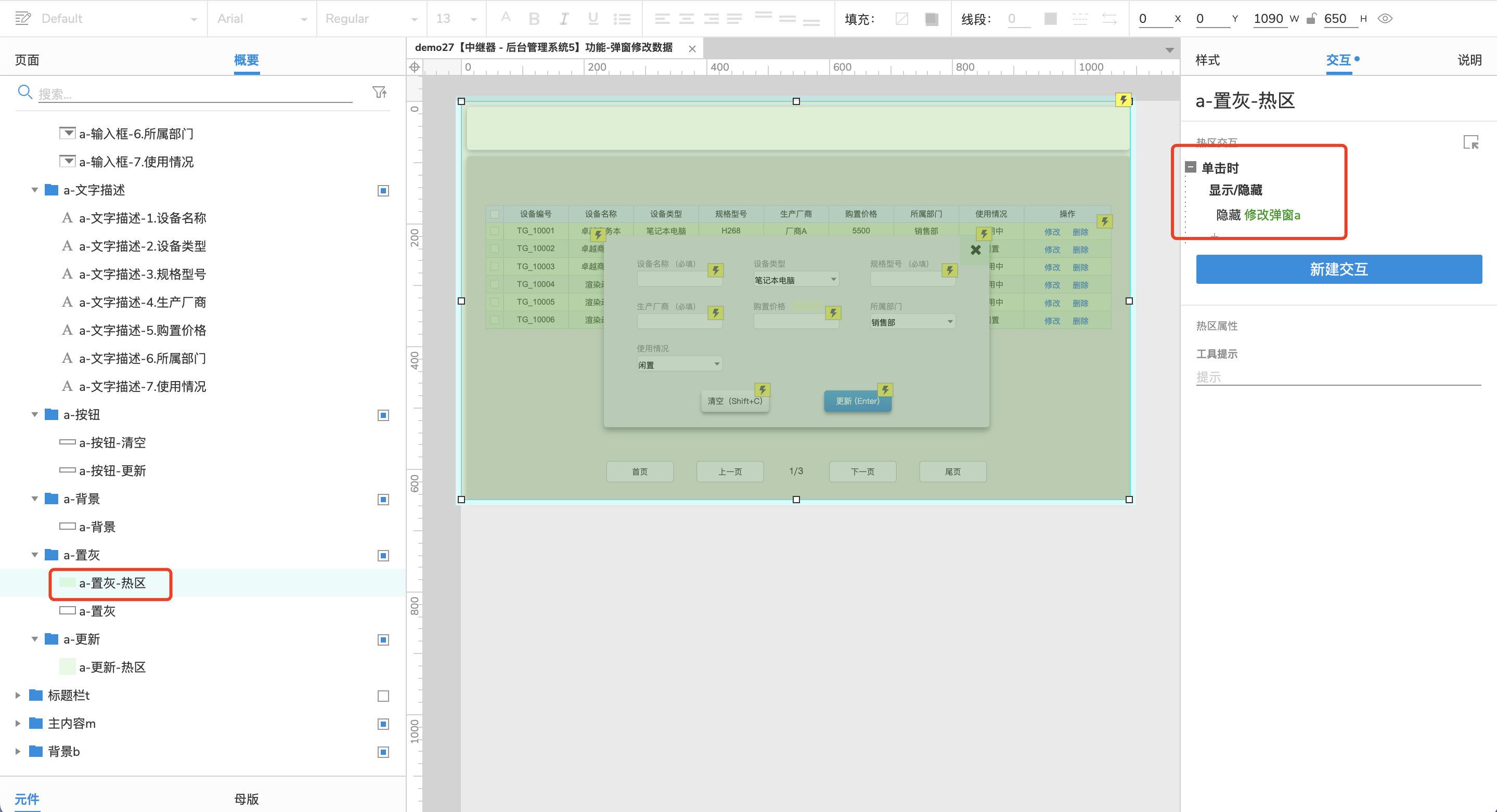Open the Regular font weight dropdown
This screenshot has width=1497, height=812.
tap(371, 19)
